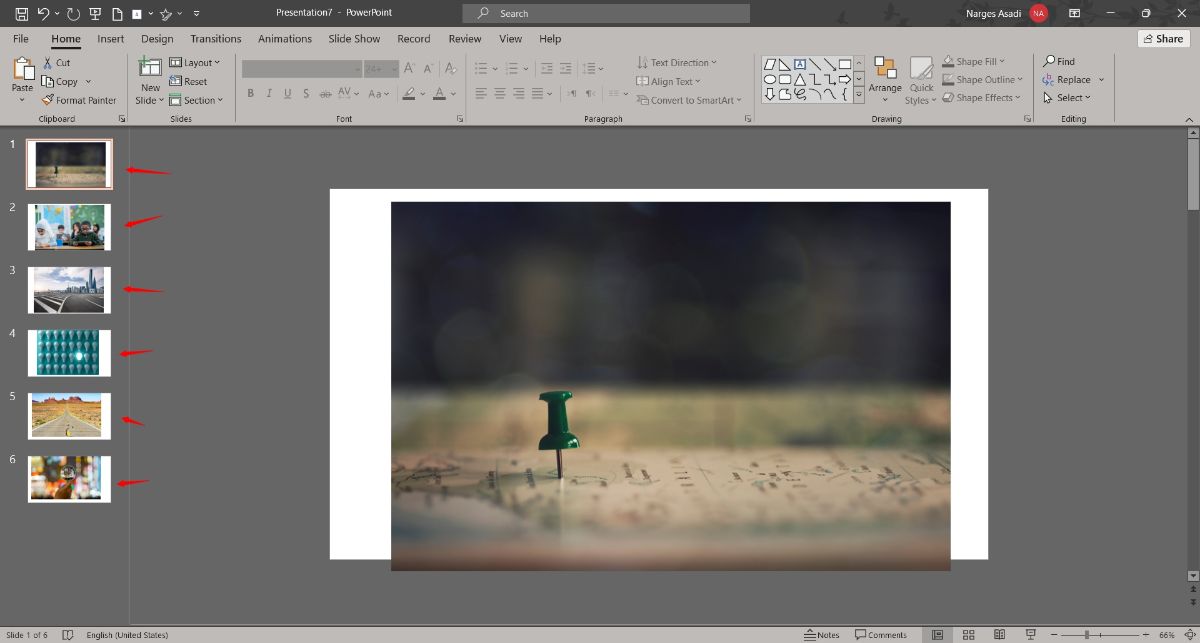Reset the slide layout
The height and width of the screenshot is (643, 1200).
pyautogui.click(x=188, y=81)
